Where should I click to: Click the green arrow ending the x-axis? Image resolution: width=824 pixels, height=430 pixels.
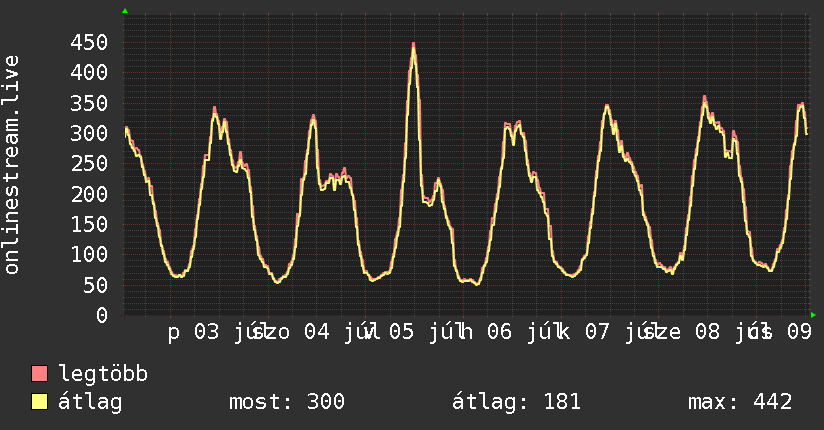coord(813,315)
